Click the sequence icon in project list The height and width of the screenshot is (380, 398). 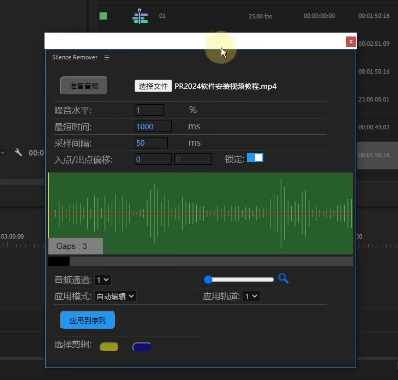point(140,16)
